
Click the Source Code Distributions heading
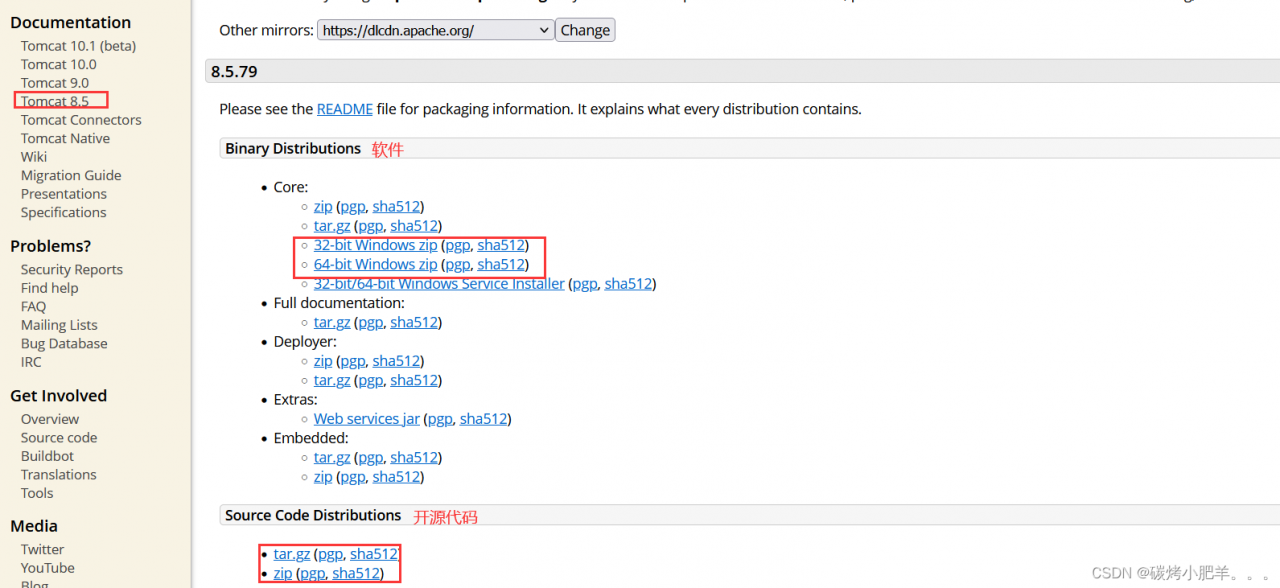tap(313, 515)
